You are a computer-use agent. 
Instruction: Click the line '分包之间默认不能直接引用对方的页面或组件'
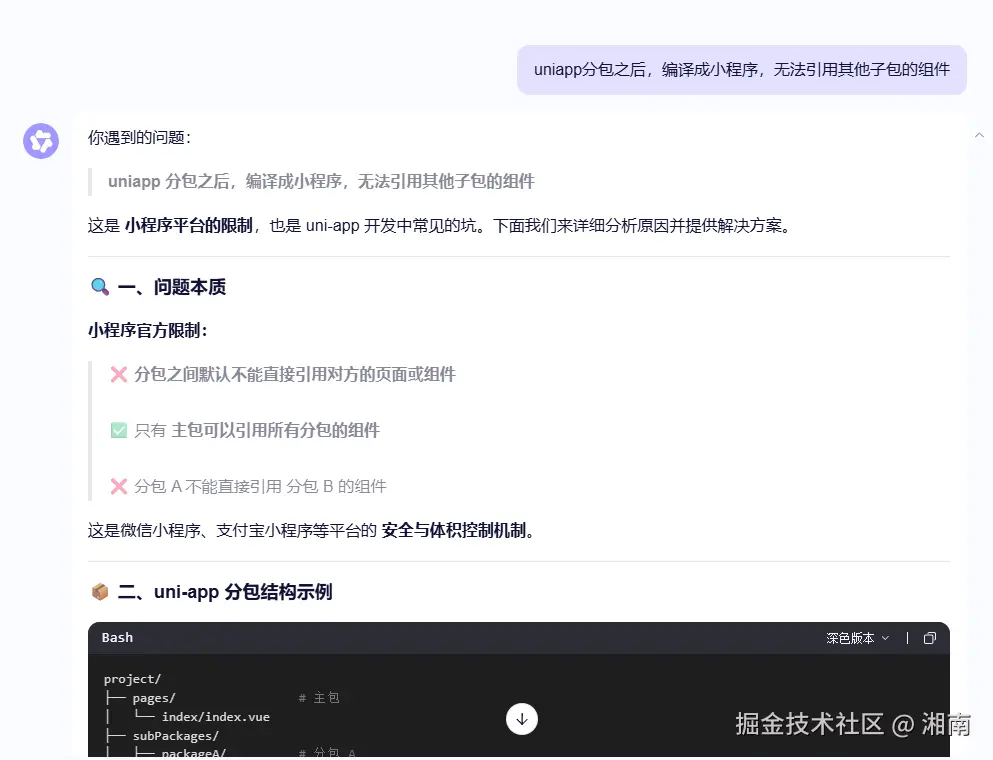click(295, 374)
